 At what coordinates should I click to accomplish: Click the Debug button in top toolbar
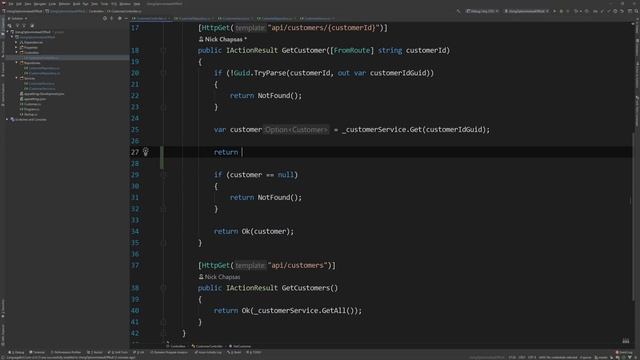(561, 11)
